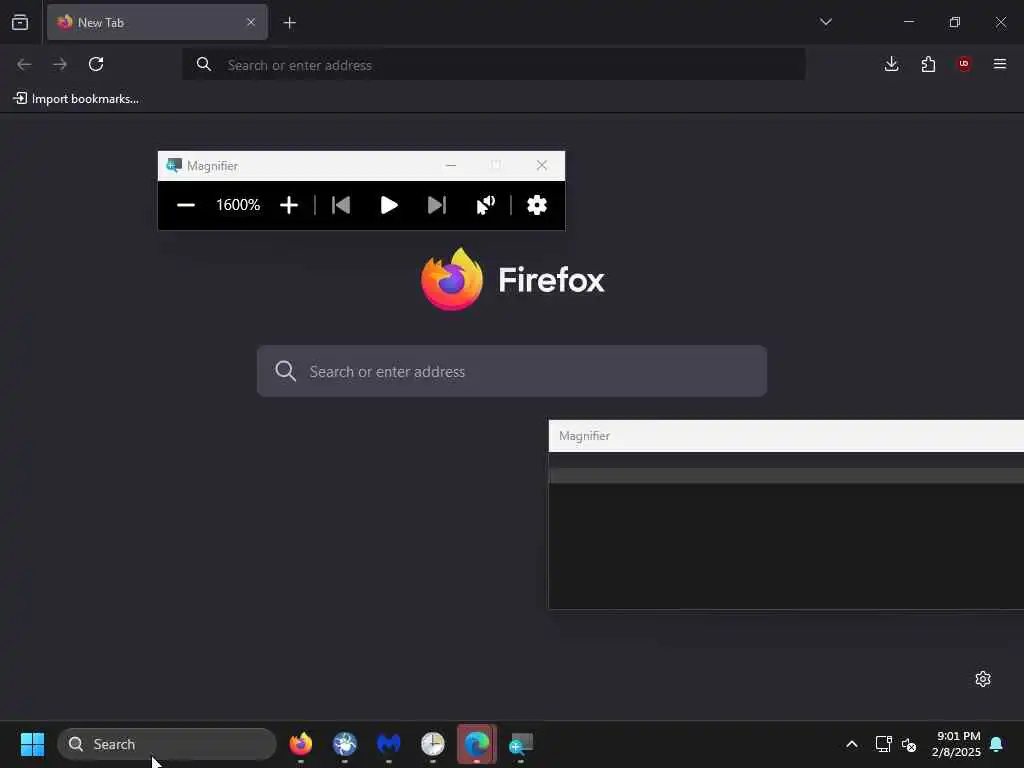Restore down the Firefox window

click(955, 22)
